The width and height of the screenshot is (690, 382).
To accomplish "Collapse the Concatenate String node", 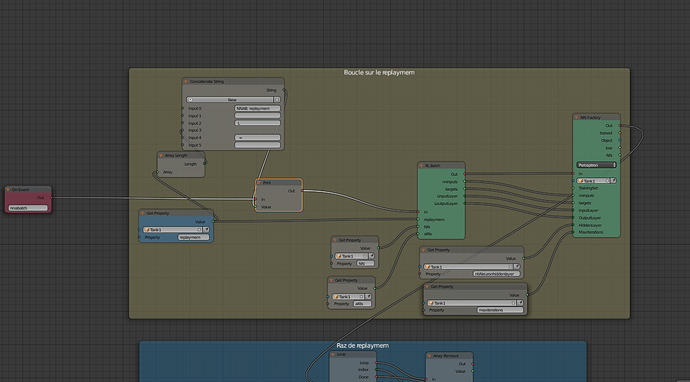I will tap(186, 81).
